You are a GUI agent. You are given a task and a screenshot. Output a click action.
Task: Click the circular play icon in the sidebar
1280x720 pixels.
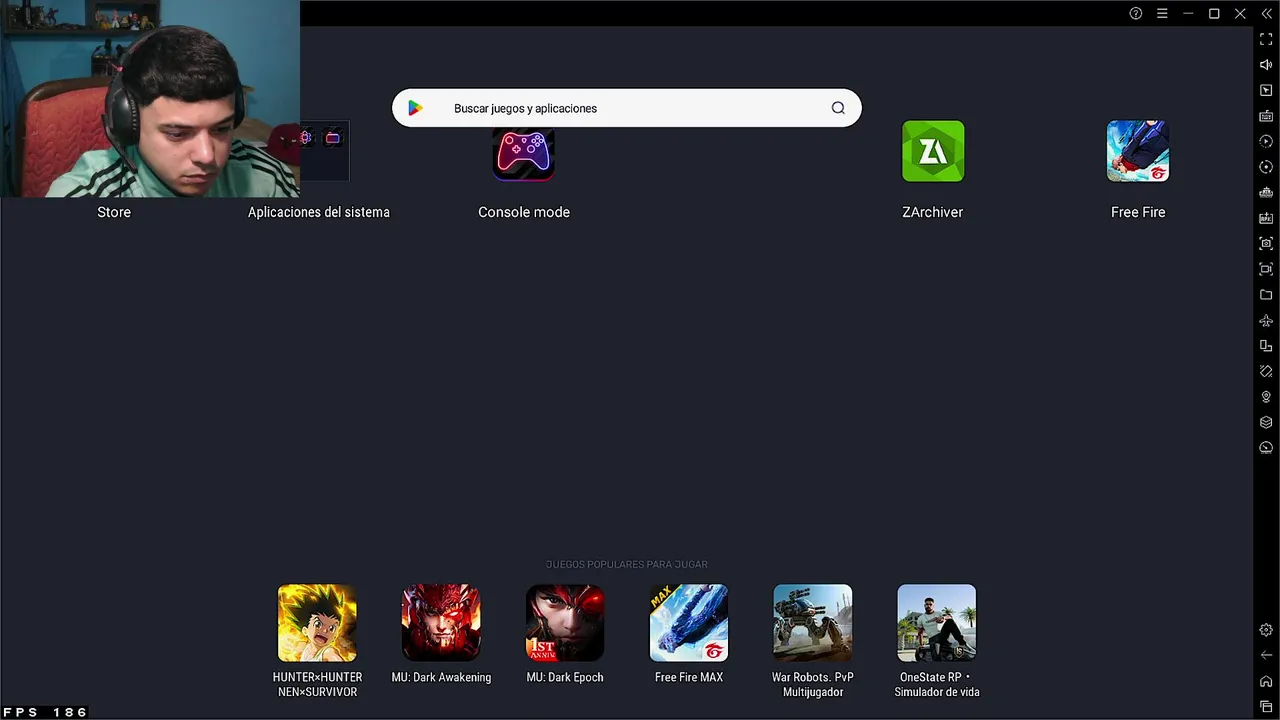point(1266,141)
